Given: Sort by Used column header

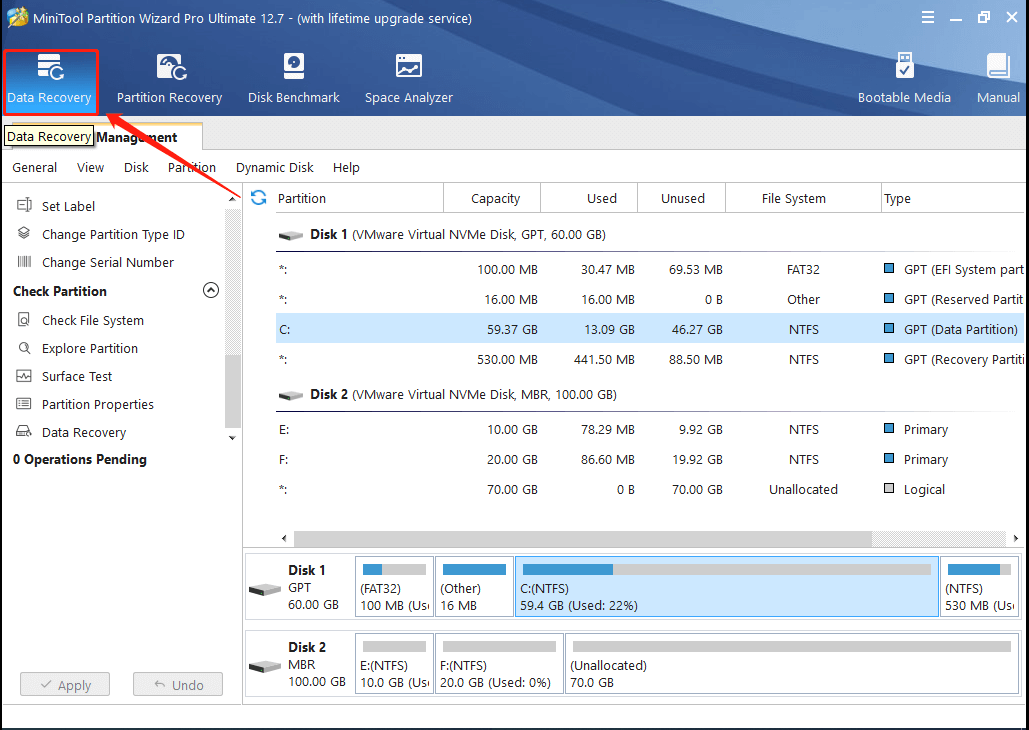Looking at the screenshot, I should click(x=589, y=198).
